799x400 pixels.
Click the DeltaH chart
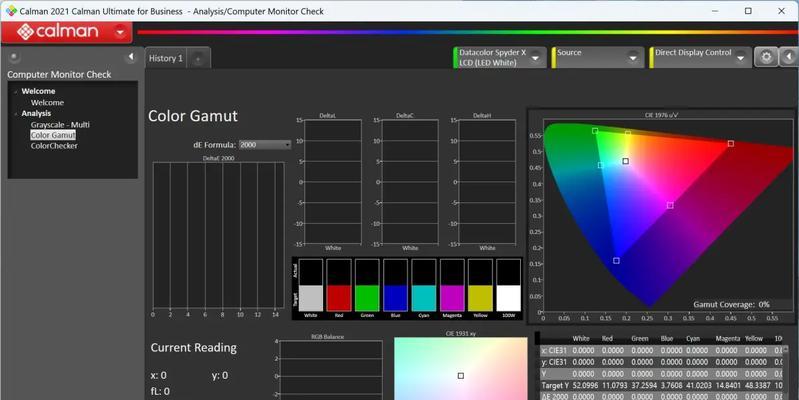pos(487,182)
